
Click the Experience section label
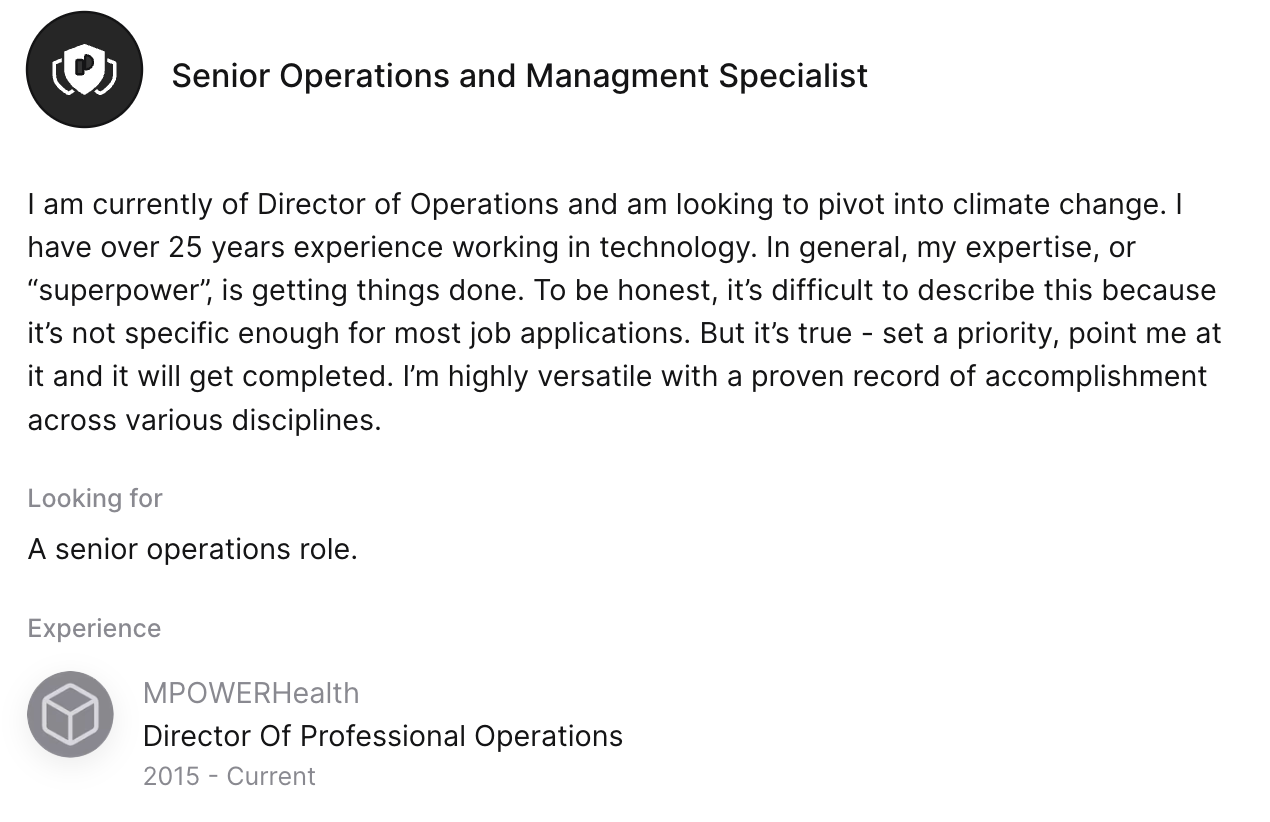94,628
